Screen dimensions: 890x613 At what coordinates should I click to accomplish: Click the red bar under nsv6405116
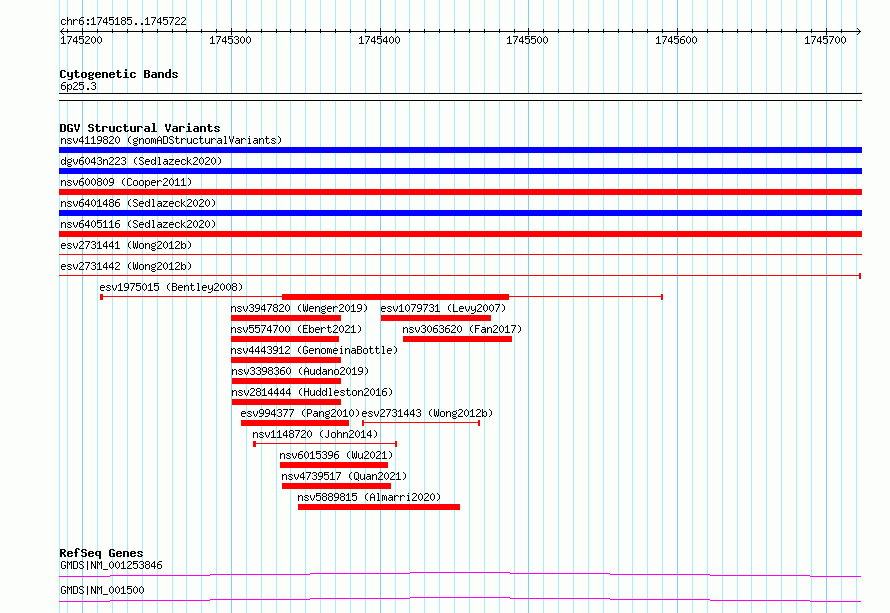[460, 234]
